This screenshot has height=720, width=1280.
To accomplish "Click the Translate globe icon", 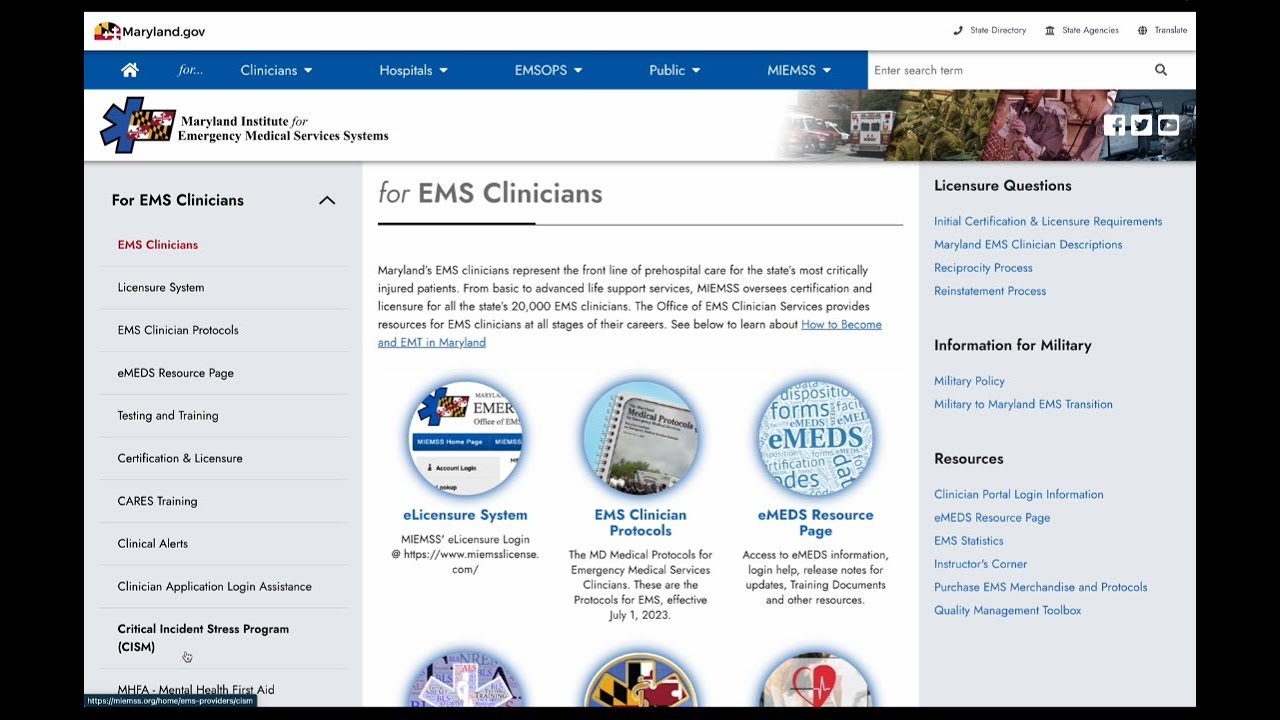I will pos(1142,31).
